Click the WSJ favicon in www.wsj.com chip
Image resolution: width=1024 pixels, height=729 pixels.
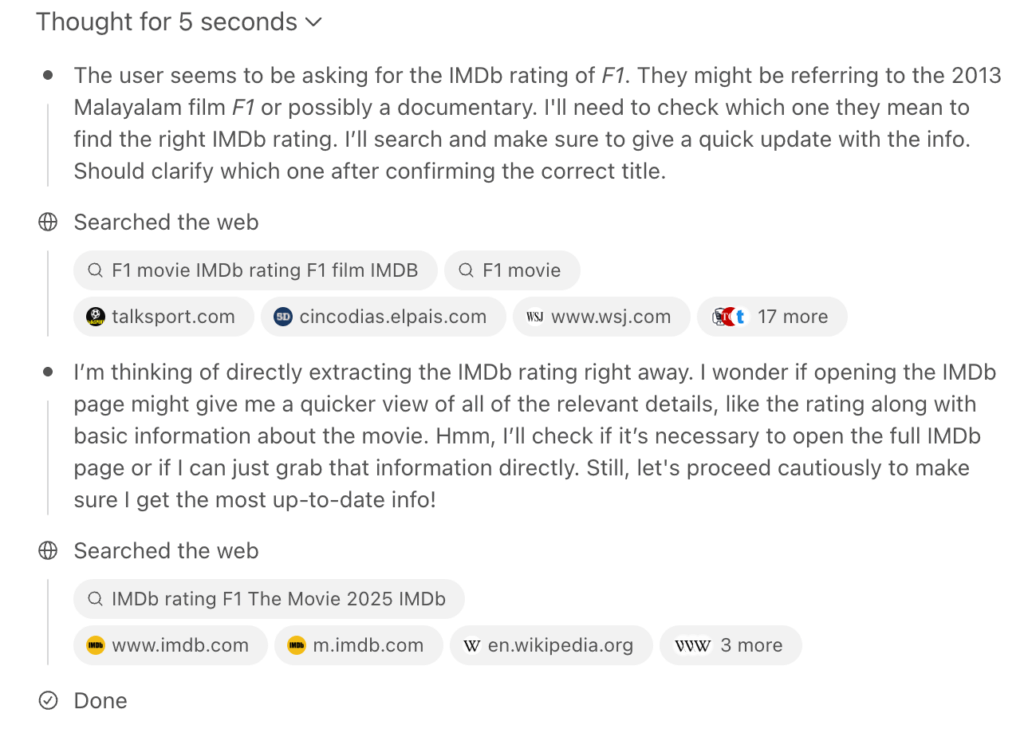pos(535,317)
